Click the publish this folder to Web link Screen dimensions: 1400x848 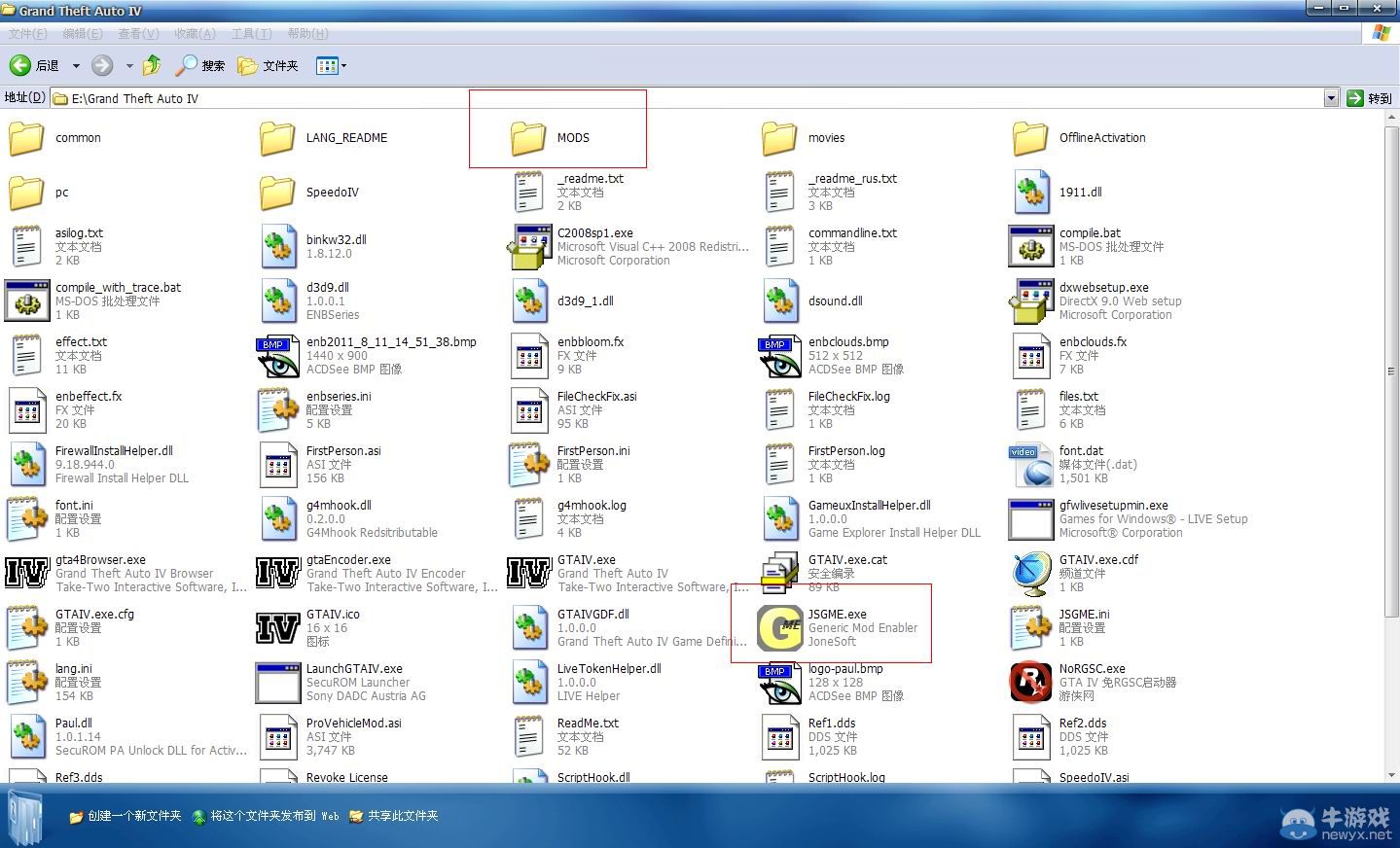pos(266,816)
